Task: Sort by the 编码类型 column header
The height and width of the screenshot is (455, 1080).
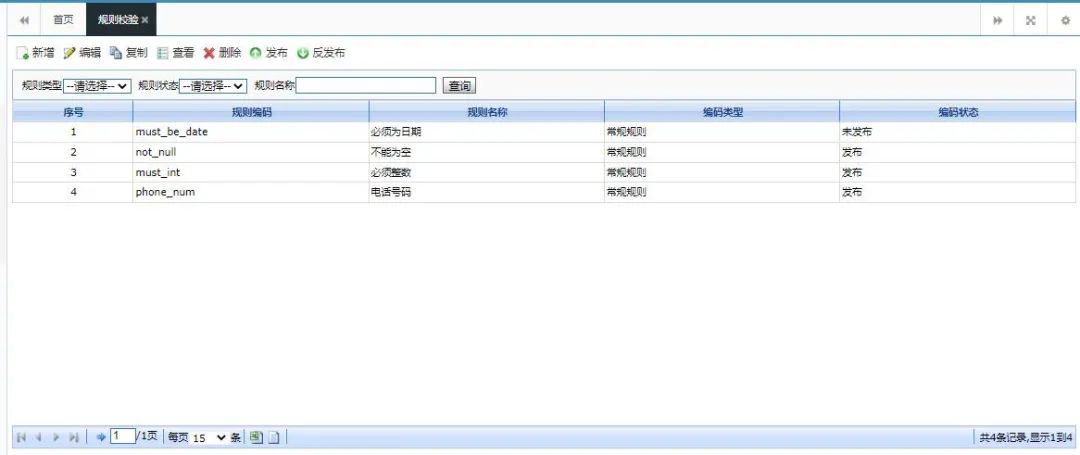Action: click(723, 112)
